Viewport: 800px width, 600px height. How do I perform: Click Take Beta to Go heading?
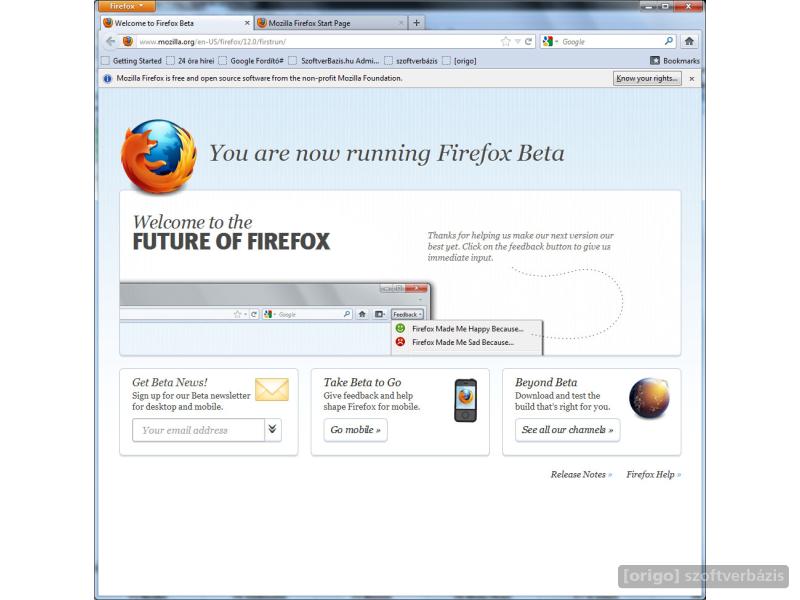tap(362, 382)
